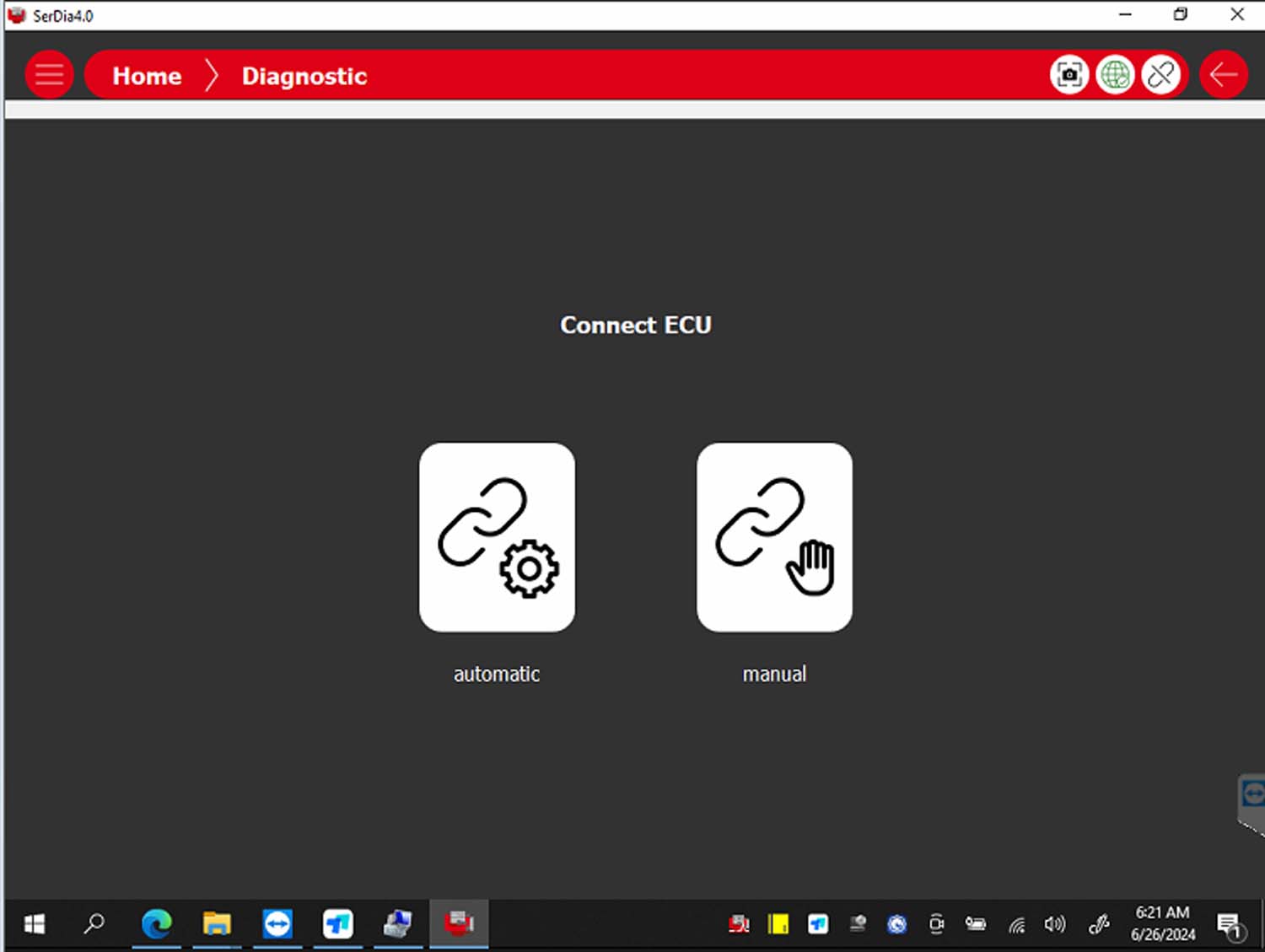Open the Windows Start menu
The height and width of the screenshot is (952, 1265).
tap(35, 924)
